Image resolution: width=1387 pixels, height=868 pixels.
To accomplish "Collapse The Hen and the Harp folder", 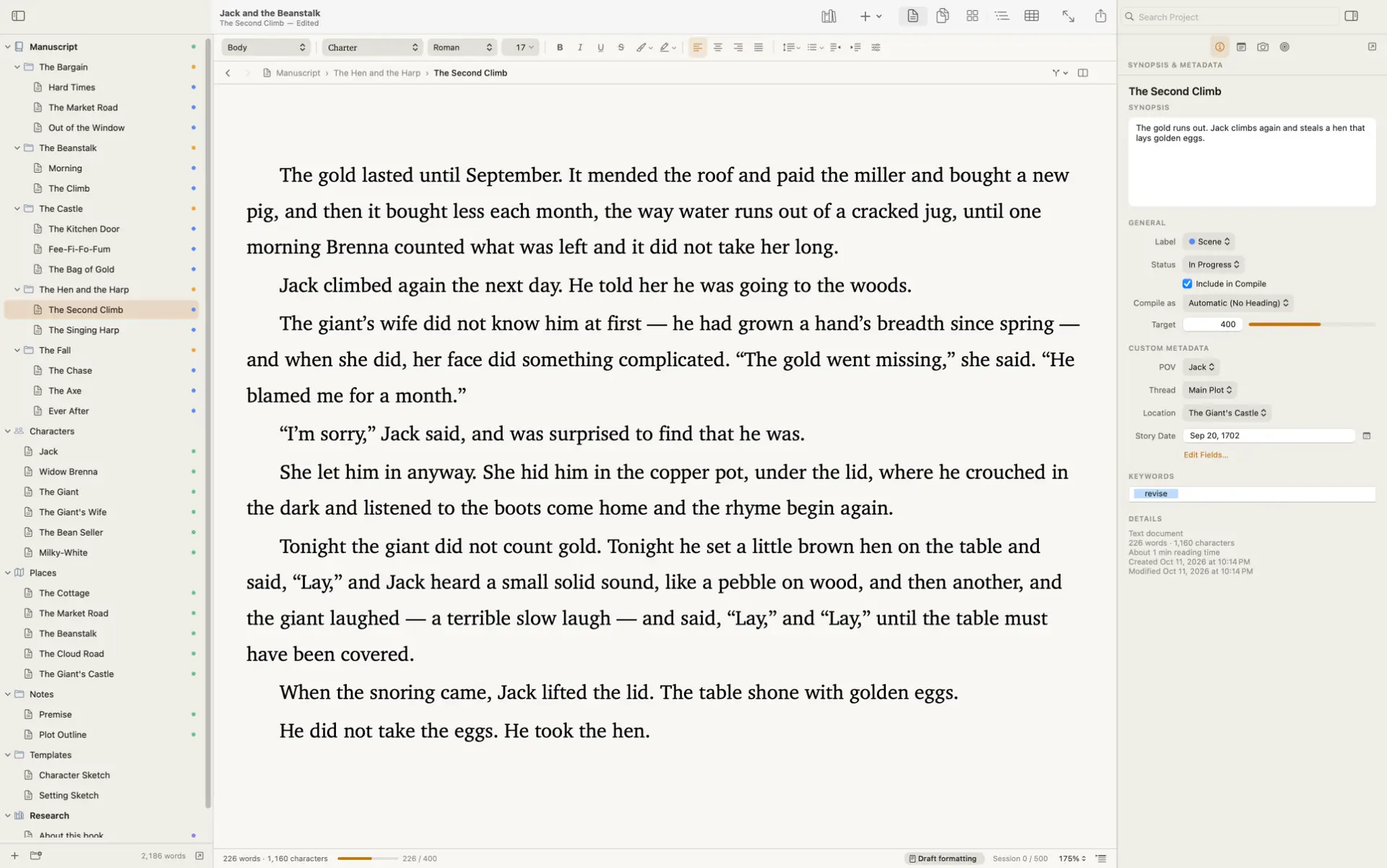I will [17, 290].
